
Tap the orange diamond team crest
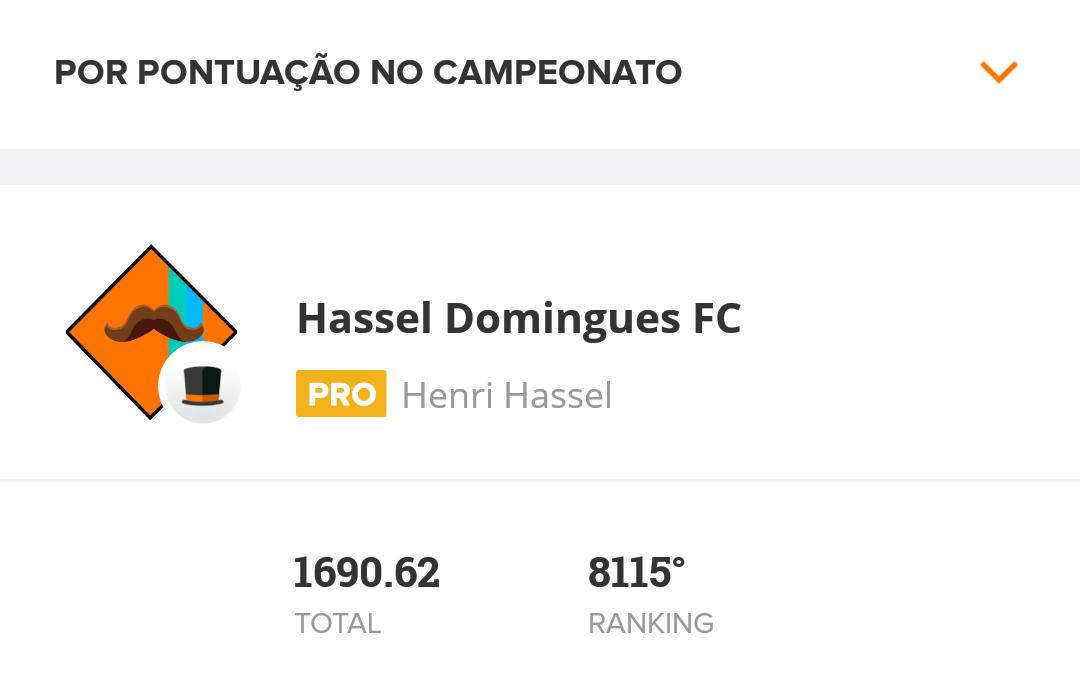(x=152, y=332)
